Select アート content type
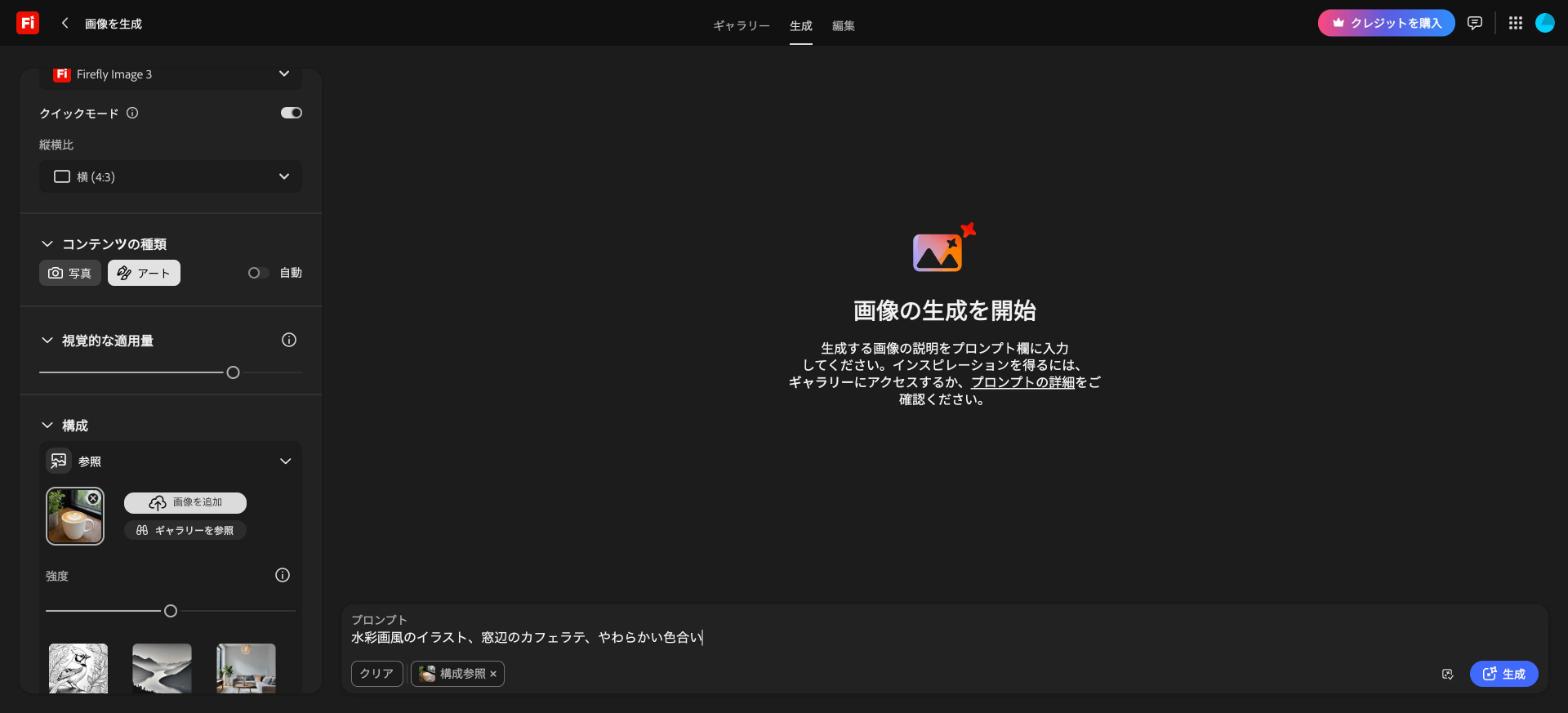This screenshot has height=713, width=1568. 144,273
